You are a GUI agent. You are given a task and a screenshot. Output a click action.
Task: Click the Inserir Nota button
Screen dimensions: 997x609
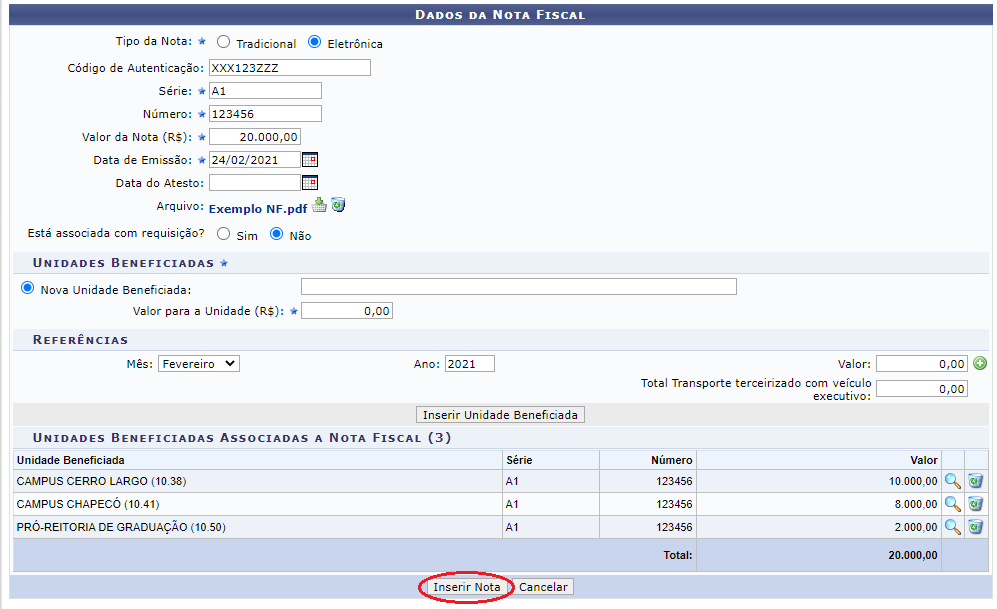[x=466, y=587]
